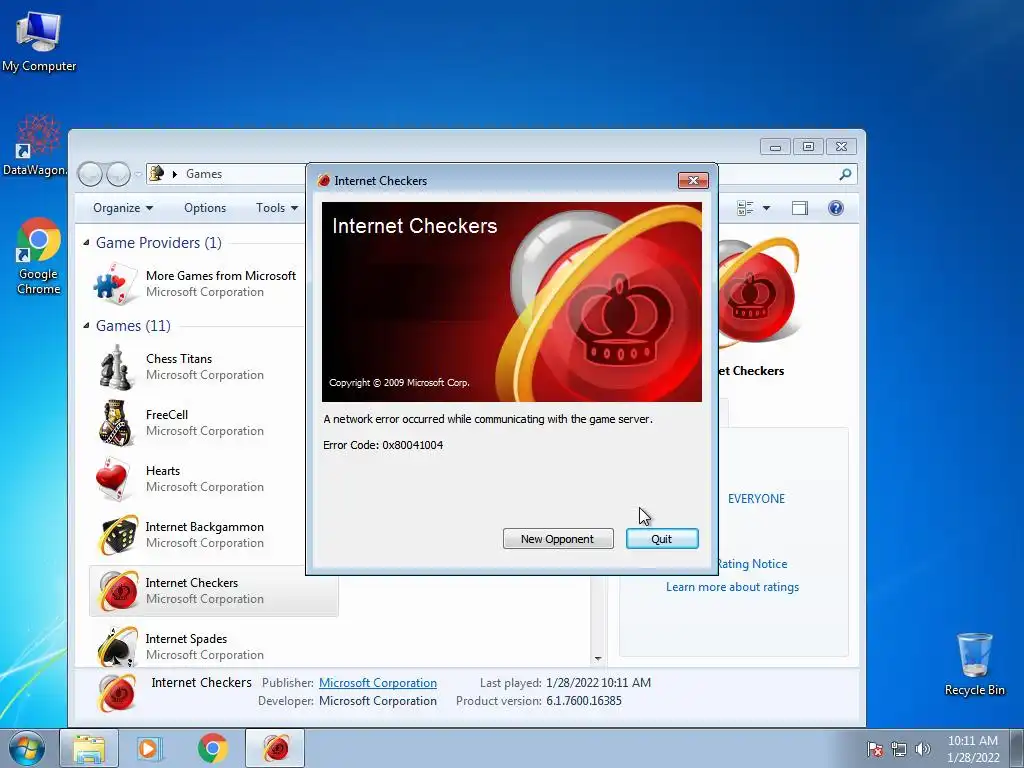Open the Organize menu
The width and height of the screenshot is (1024, 768).
click(123, 208)
